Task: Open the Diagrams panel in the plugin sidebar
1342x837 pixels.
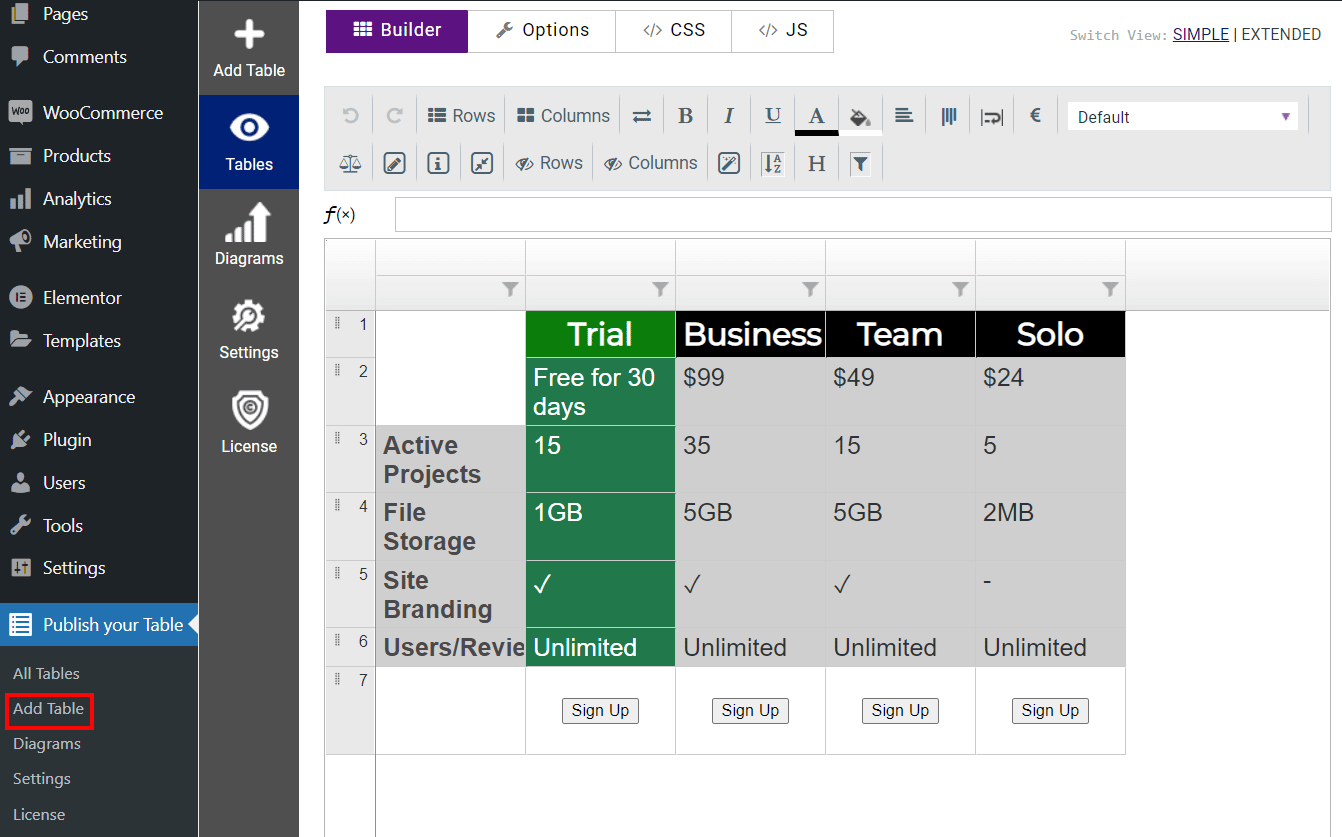Action: [249, 234]
